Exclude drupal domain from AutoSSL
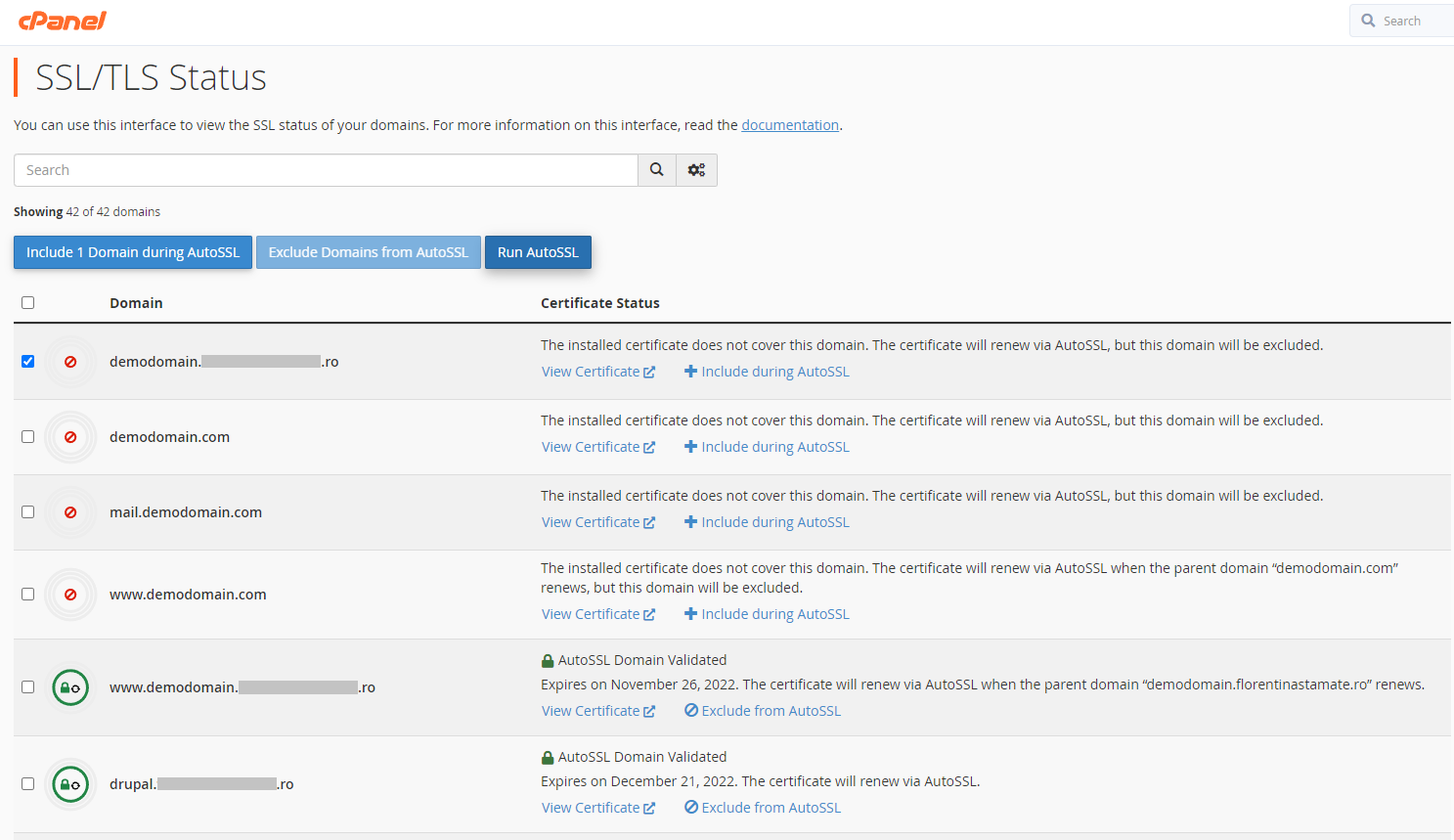The width and height of the screenshot is (1454, 840). (763, 808)
